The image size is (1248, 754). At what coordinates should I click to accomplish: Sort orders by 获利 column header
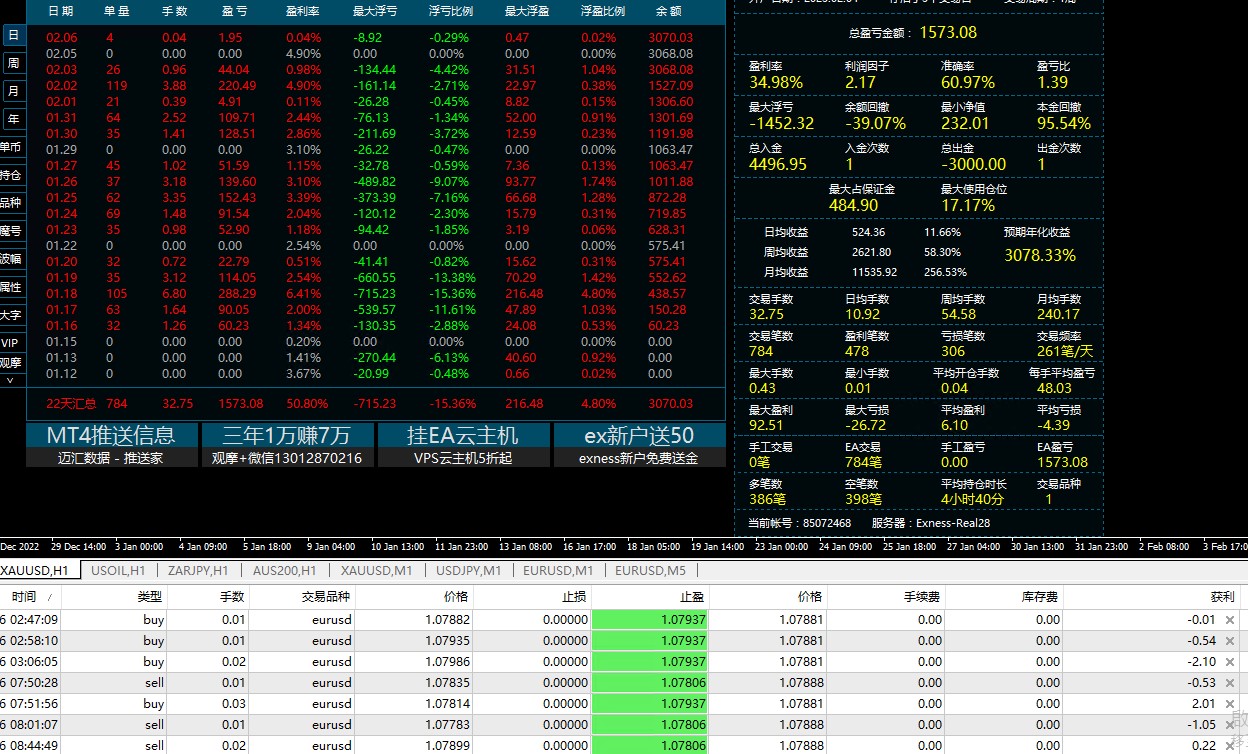pyautogui.click(x=1152, y=596)
